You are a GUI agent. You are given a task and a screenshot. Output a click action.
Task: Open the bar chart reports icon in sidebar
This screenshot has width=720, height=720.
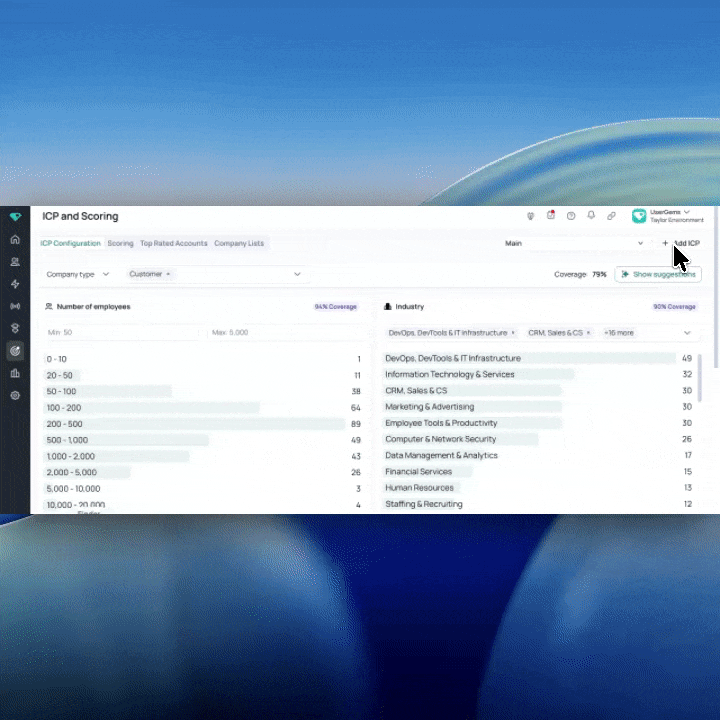(15, 373)
